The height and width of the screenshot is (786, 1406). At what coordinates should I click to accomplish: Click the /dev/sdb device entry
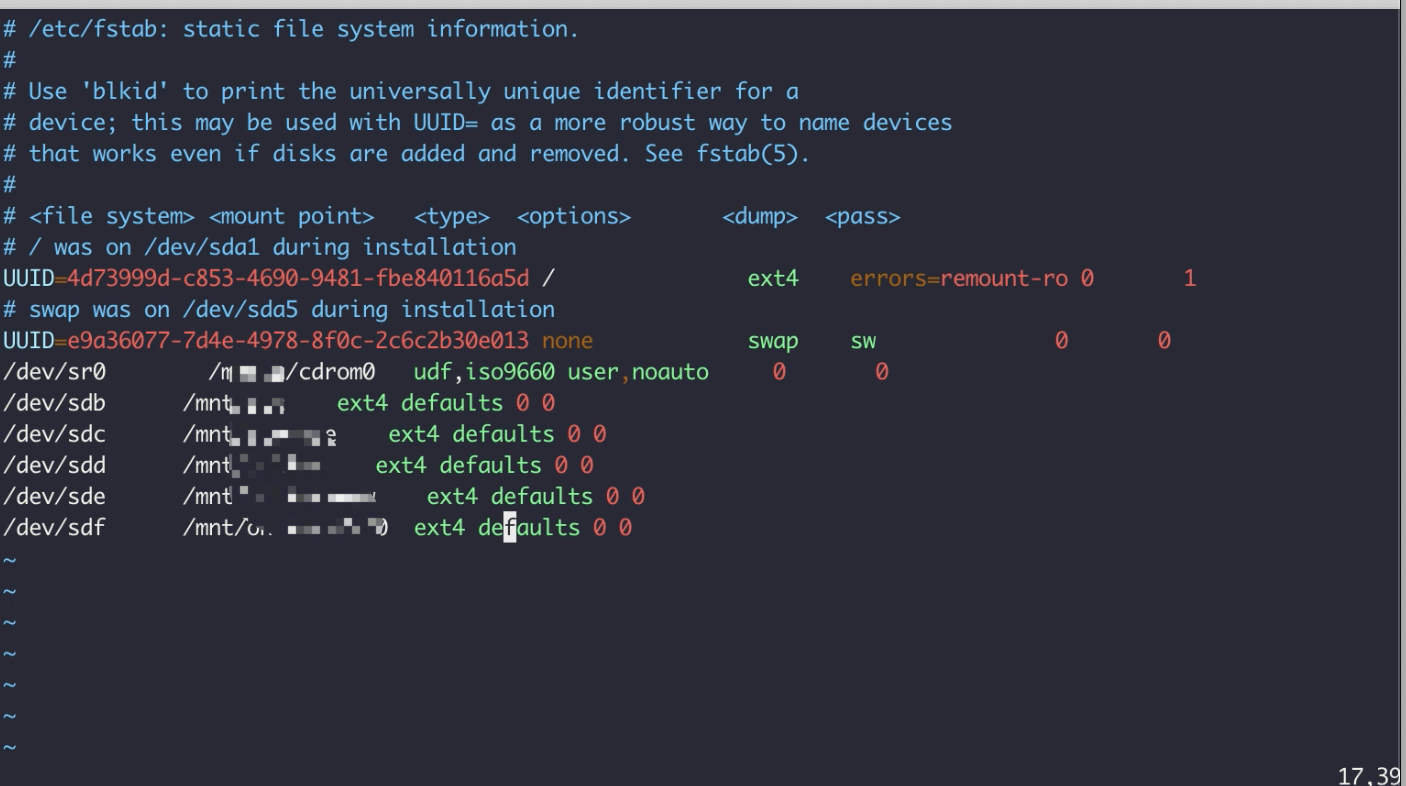tap(54, 403)
